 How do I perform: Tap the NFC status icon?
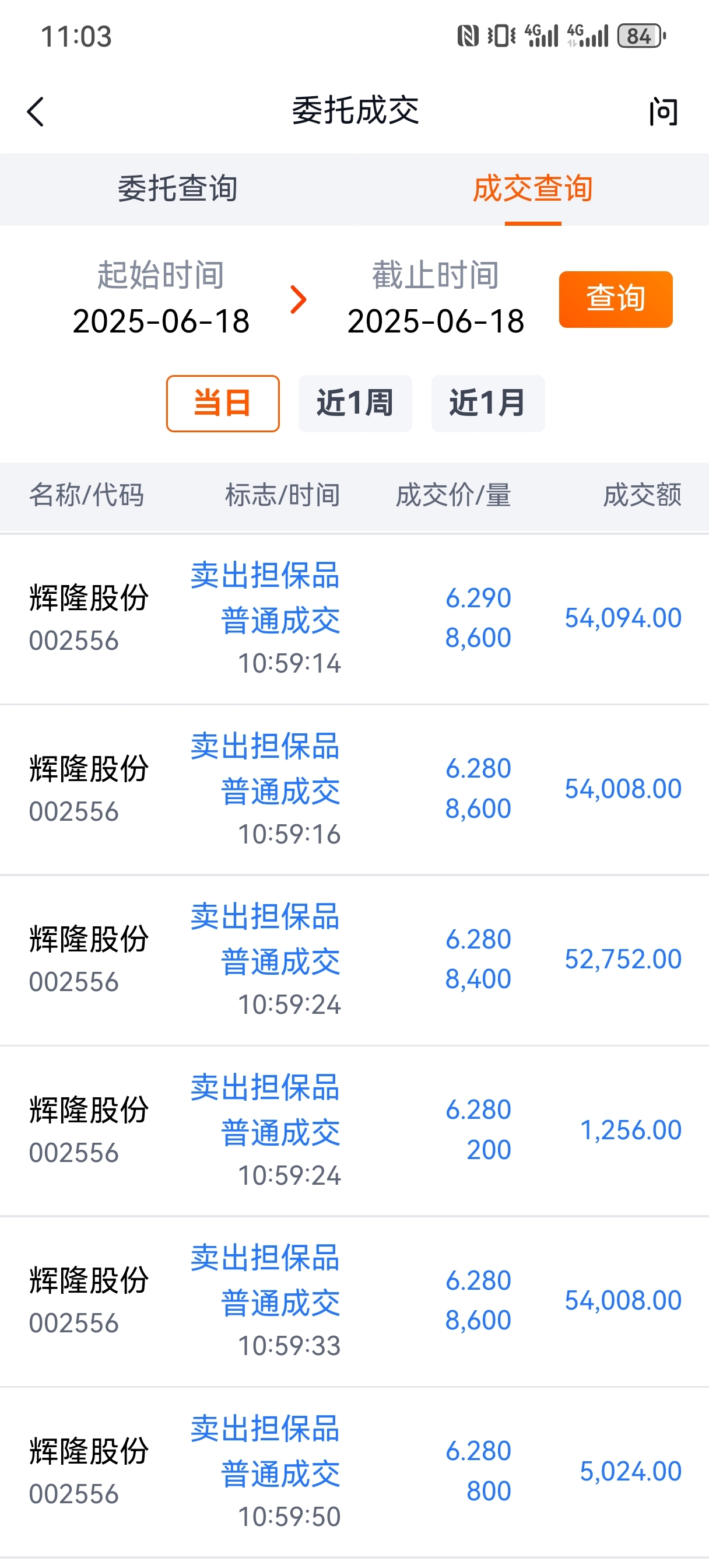(x=468, y=36)
